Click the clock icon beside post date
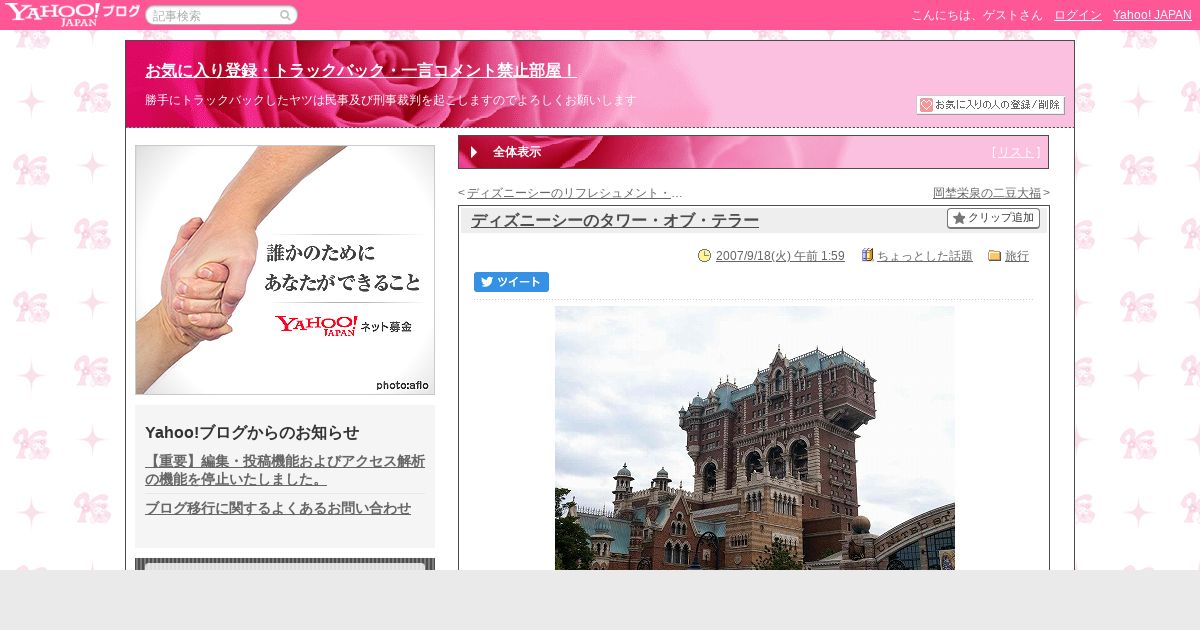Image resolution: width=1200 pixels, height=630 pixels. [x=704, y=256]
